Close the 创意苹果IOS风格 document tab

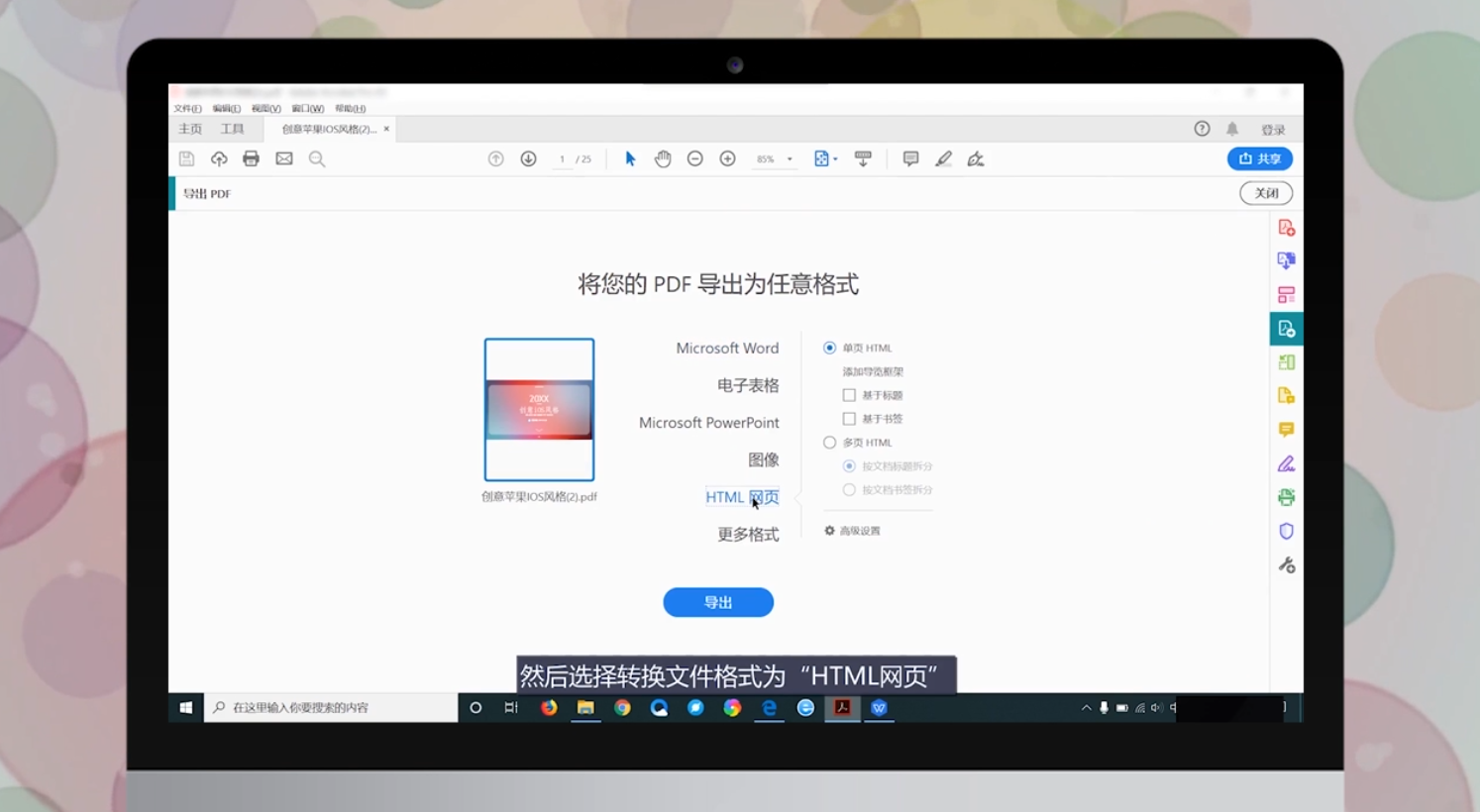[386, 129]
